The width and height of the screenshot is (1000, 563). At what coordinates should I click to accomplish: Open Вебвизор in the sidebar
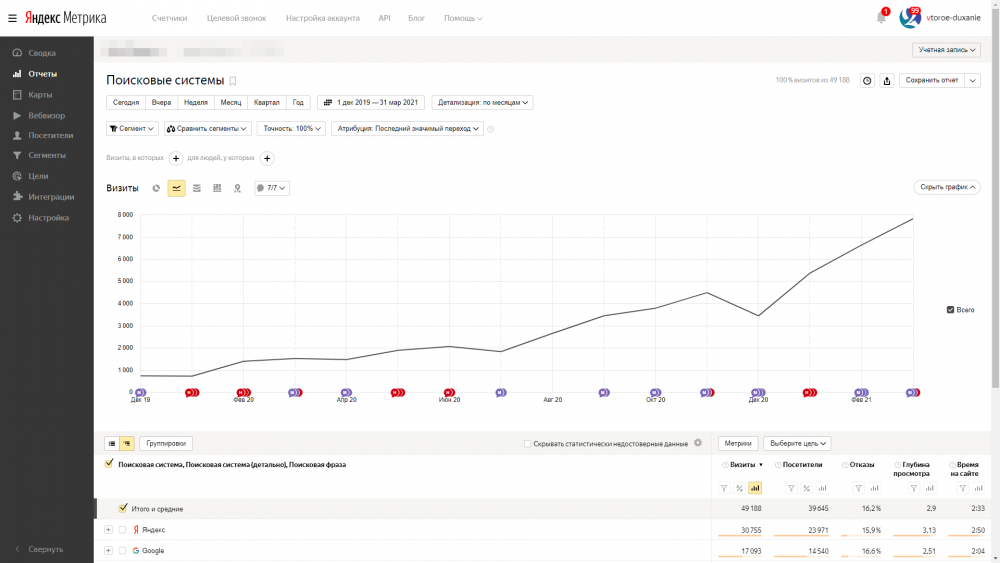coord(46,115)
